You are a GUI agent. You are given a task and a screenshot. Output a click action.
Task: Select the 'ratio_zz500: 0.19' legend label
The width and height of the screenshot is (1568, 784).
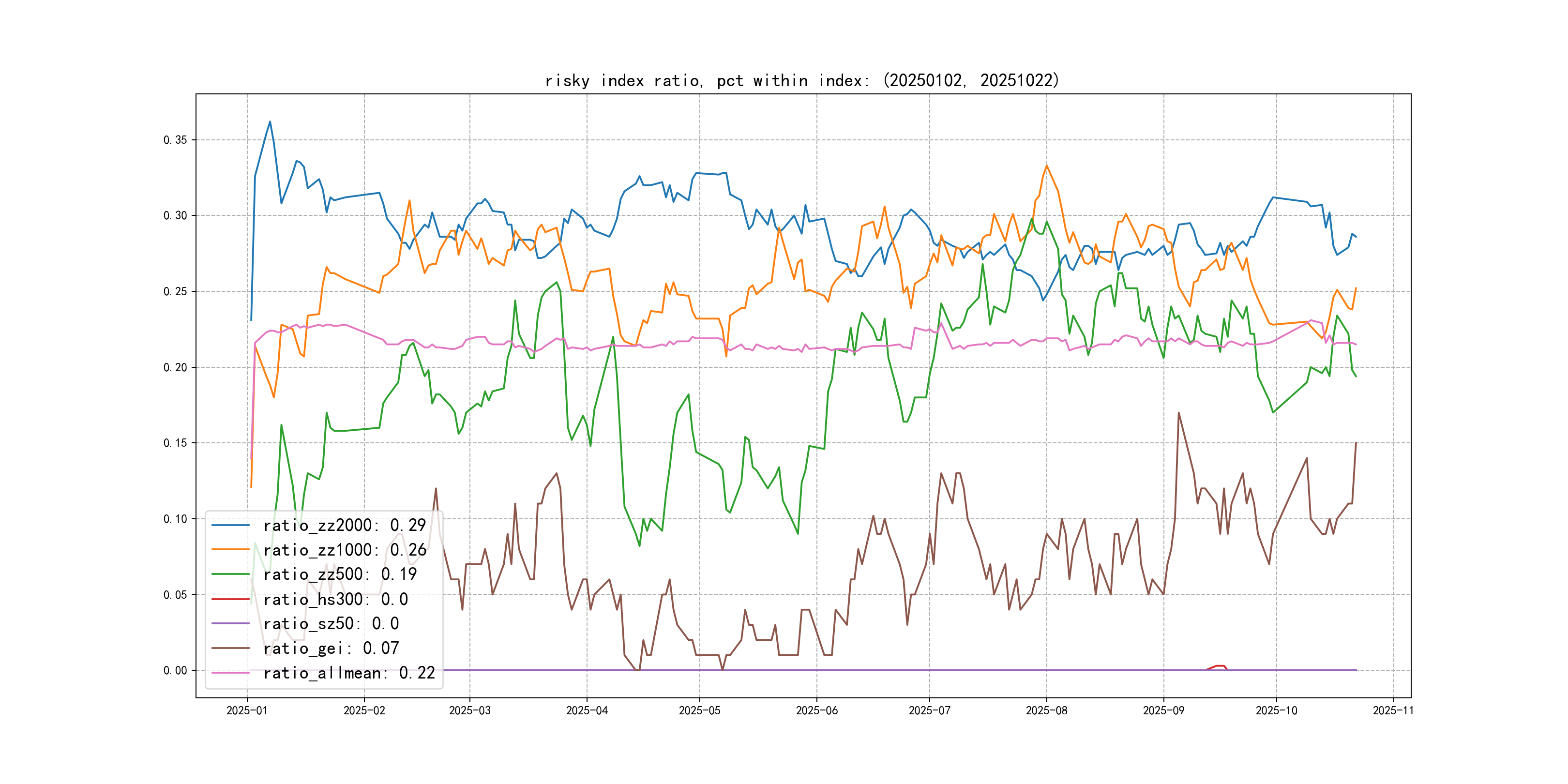[x=340, y=574]
